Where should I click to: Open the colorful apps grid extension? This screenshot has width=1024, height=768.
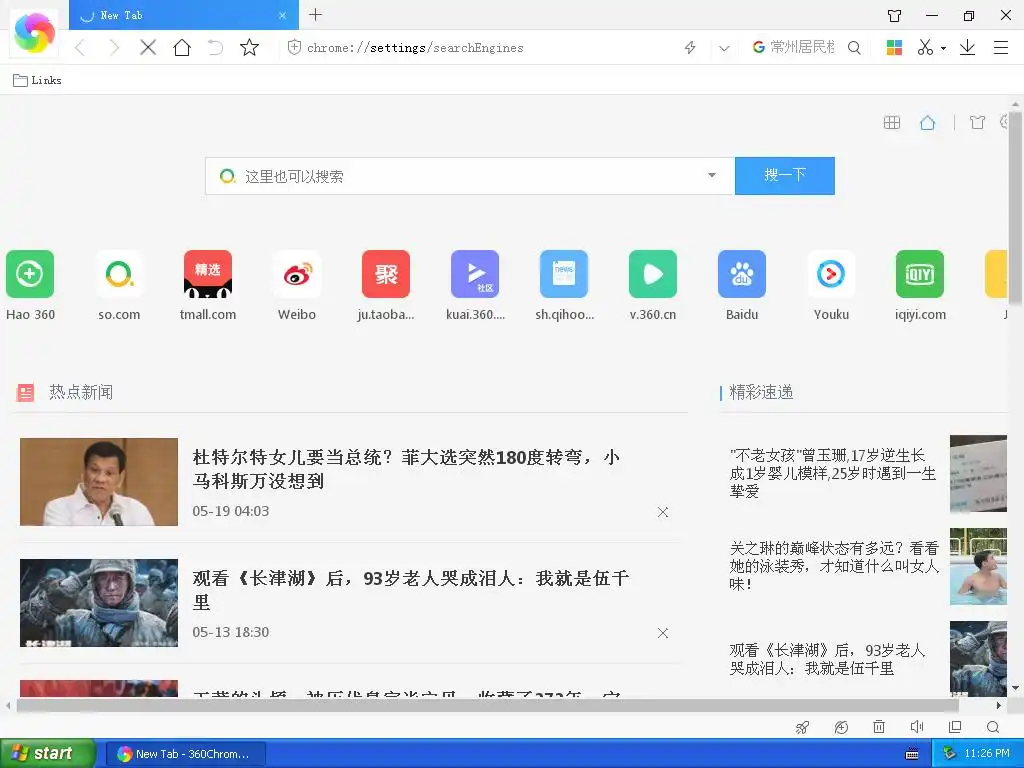(x=894, y=47)
